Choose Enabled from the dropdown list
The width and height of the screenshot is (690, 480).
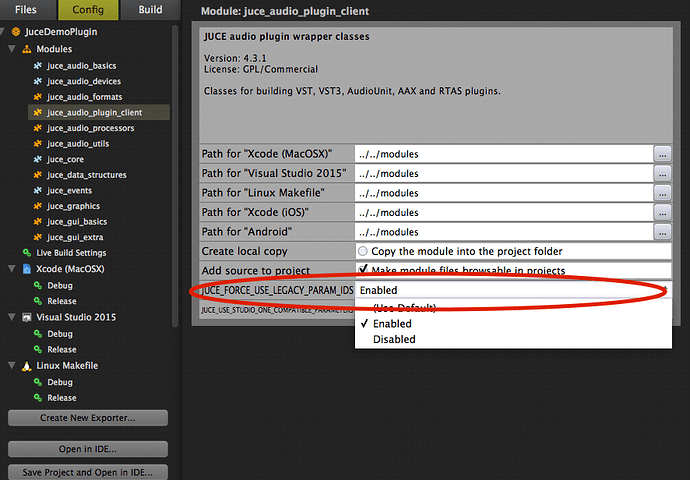[x=513, y=324]
